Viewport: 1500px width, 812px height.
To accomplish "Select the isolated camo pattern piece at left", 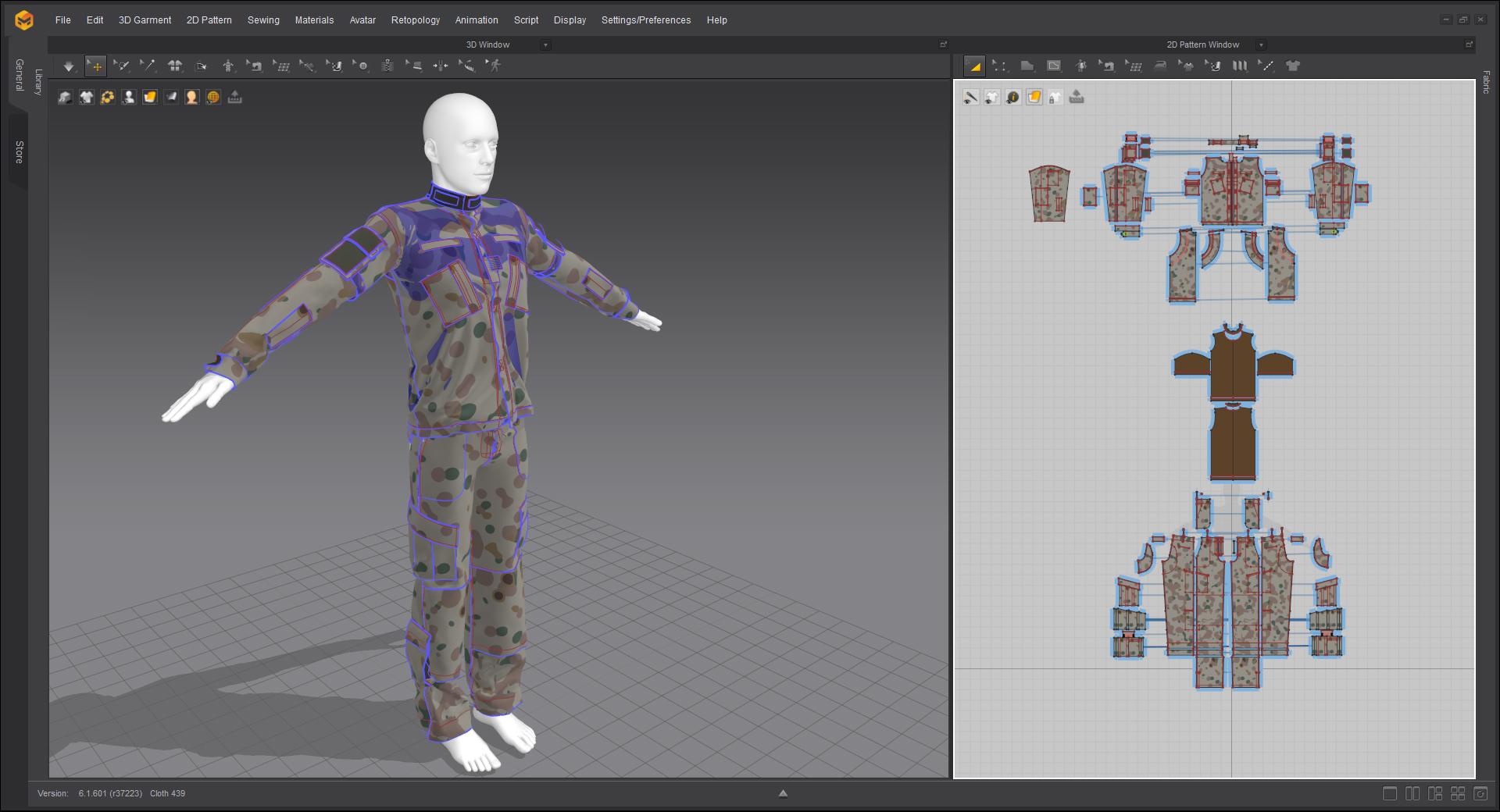I will (x=1049, y=194).
